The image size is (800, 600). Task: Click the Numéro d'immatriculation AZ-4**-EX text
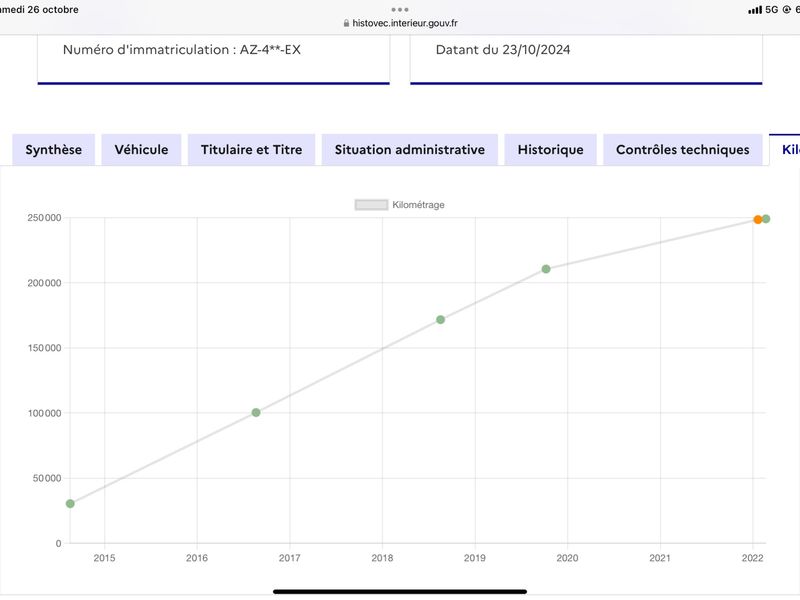pos(182,49)
